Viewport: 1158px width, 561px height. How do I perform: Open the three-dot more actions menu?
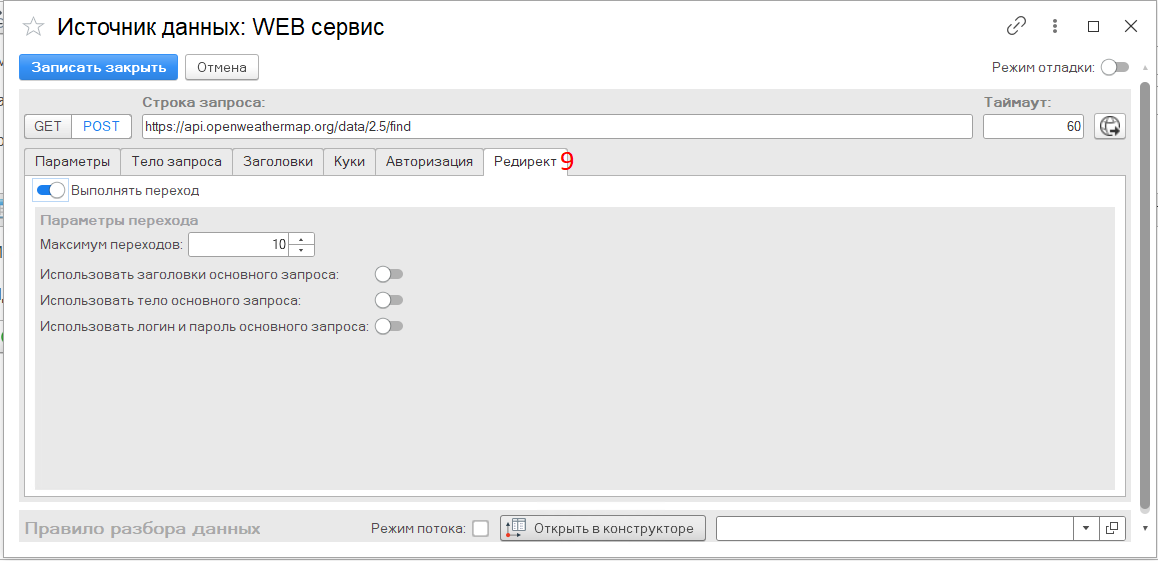[1055, 27]
